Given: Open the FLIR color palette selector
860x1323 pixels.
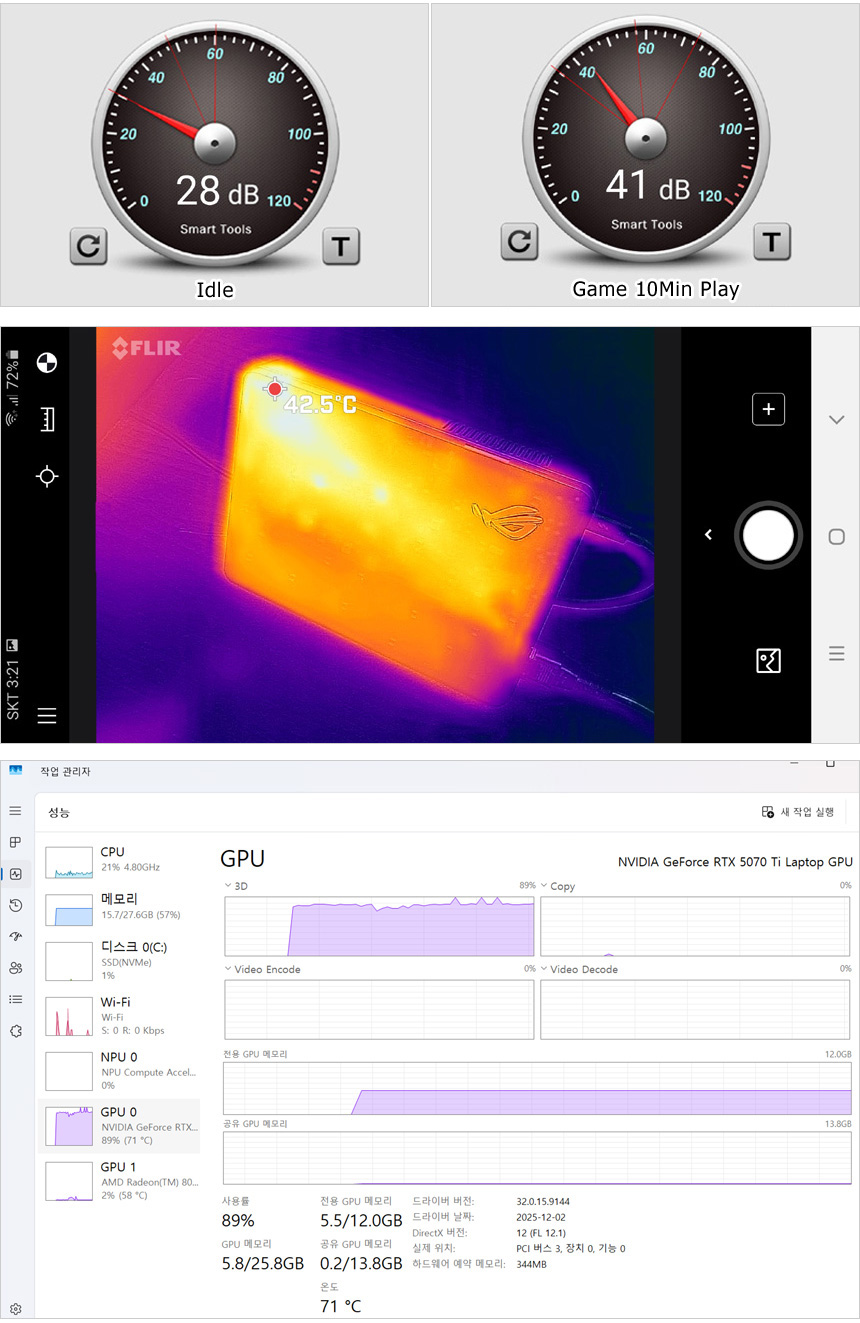Looking at the screenshot, I should [x=46, y=363].
